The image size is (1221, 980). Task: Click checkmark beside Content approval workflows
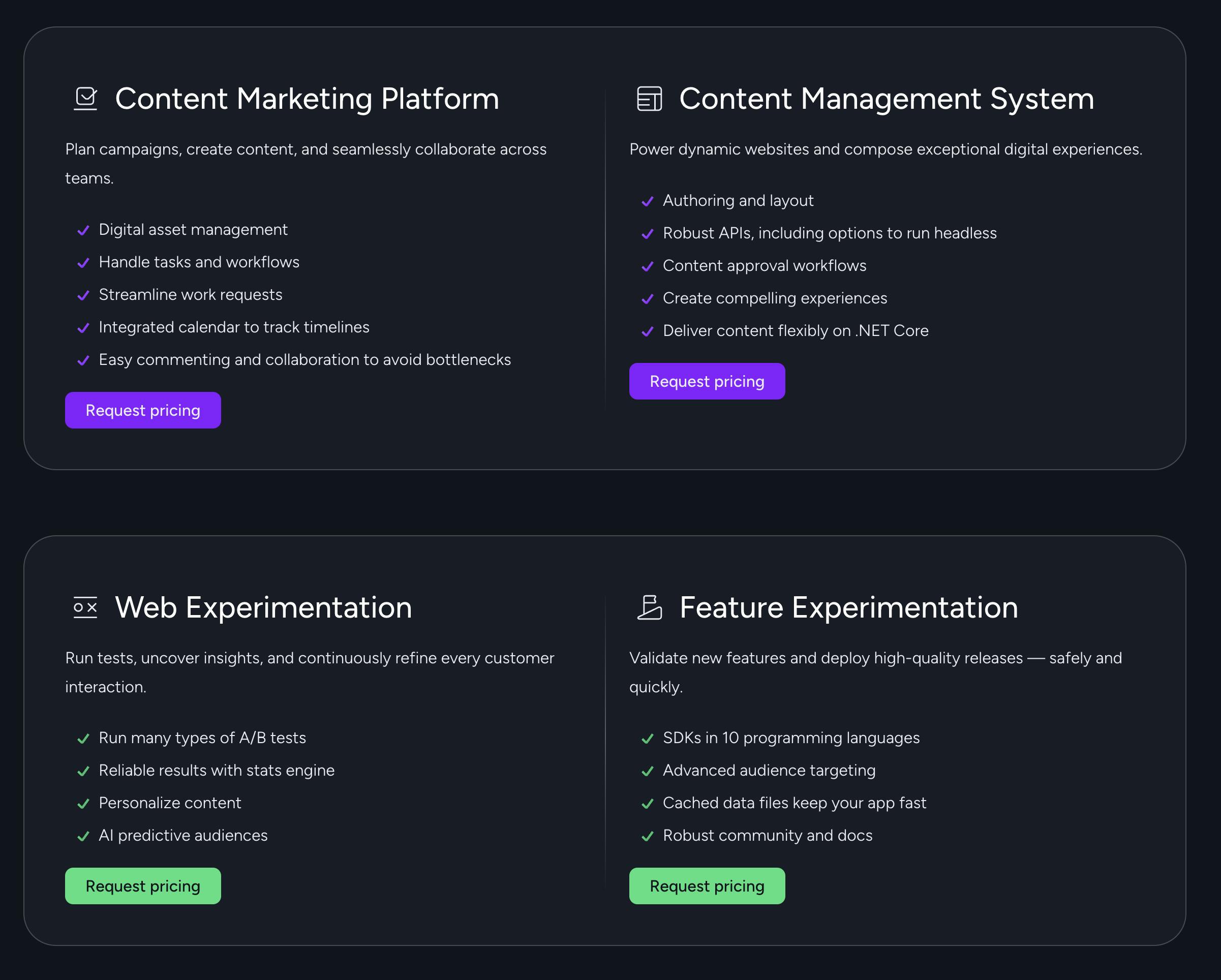(x=647, y=267)
